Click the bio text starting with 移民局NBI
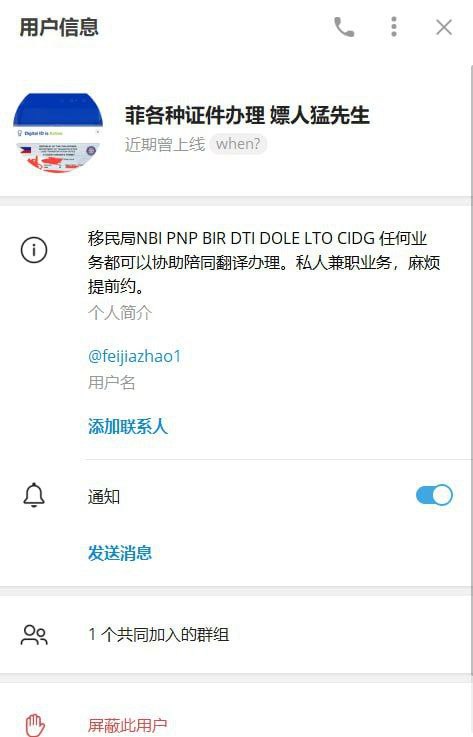Image resolution: width=473 pixels, height=737 pixels. point(263,262)
